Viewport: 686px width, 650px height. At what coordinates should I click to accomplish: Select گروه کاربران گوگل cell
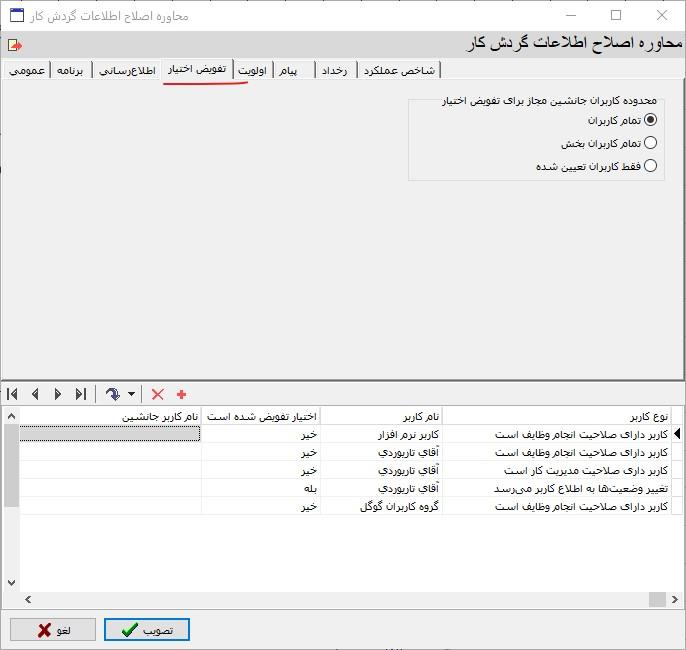click(x=381, y=506)
